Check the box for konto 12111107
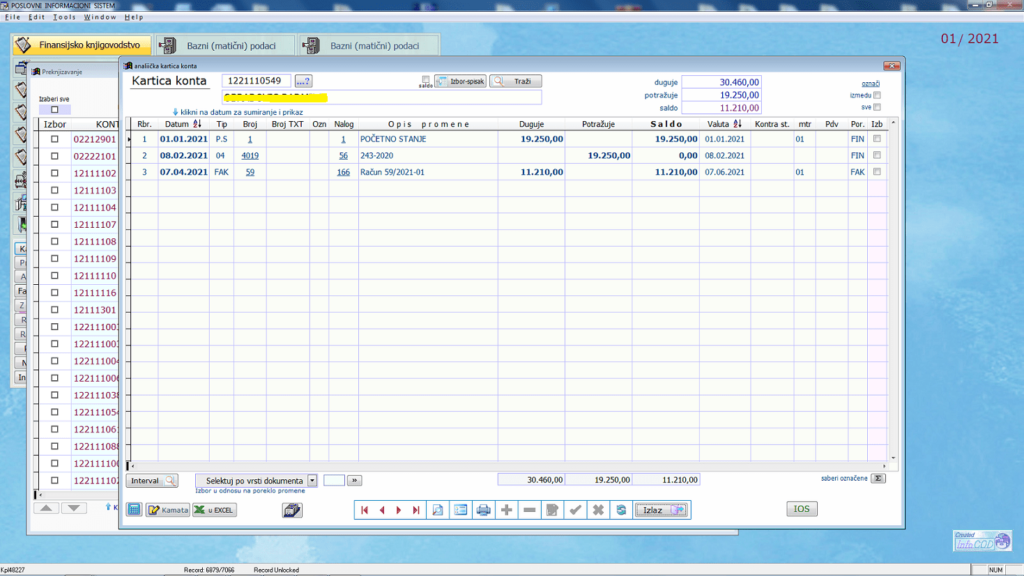1024x576 pixels. click(55, 224)
